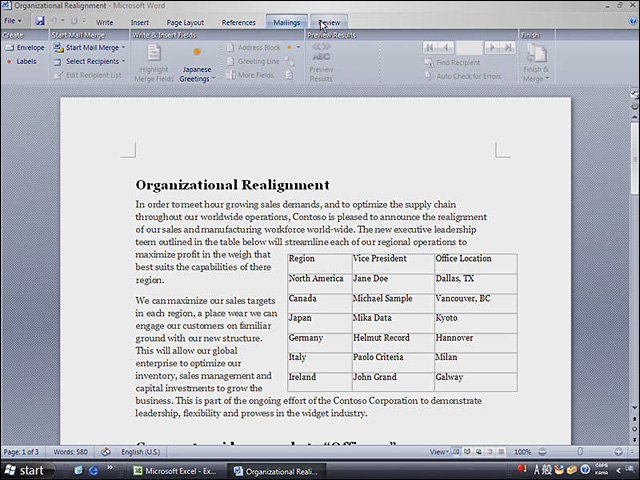
Task: Toggle Full Screen Reading view
Action: (x=467, y=452)
